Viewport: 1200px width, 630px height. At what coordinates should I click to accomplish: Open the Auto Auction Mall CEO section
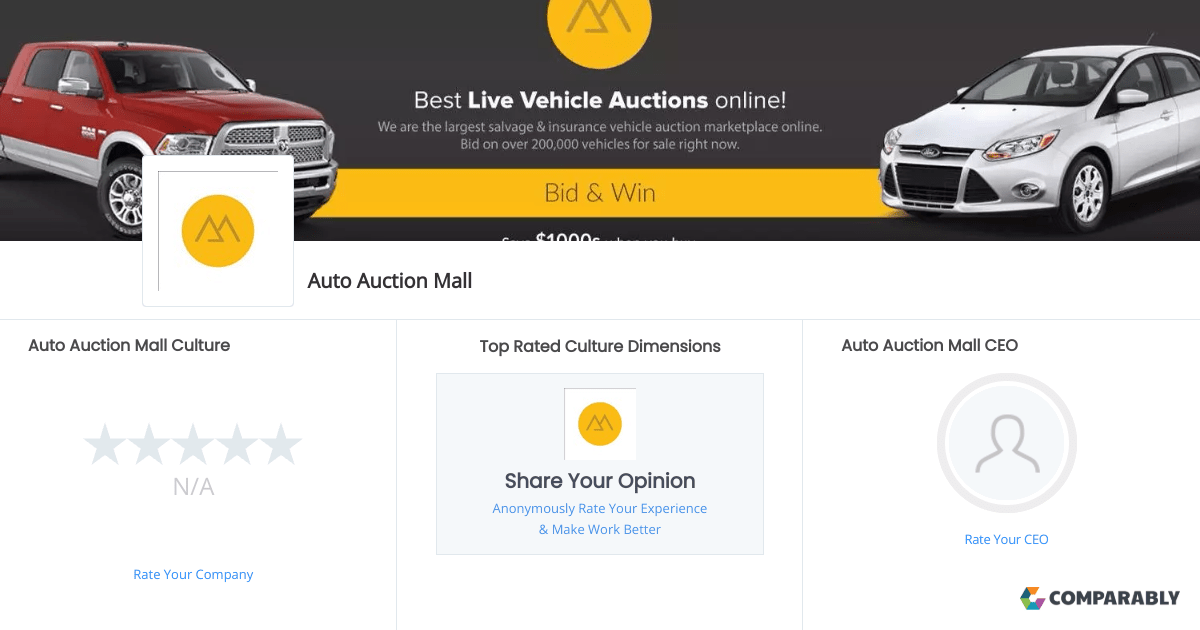[929, 345]
